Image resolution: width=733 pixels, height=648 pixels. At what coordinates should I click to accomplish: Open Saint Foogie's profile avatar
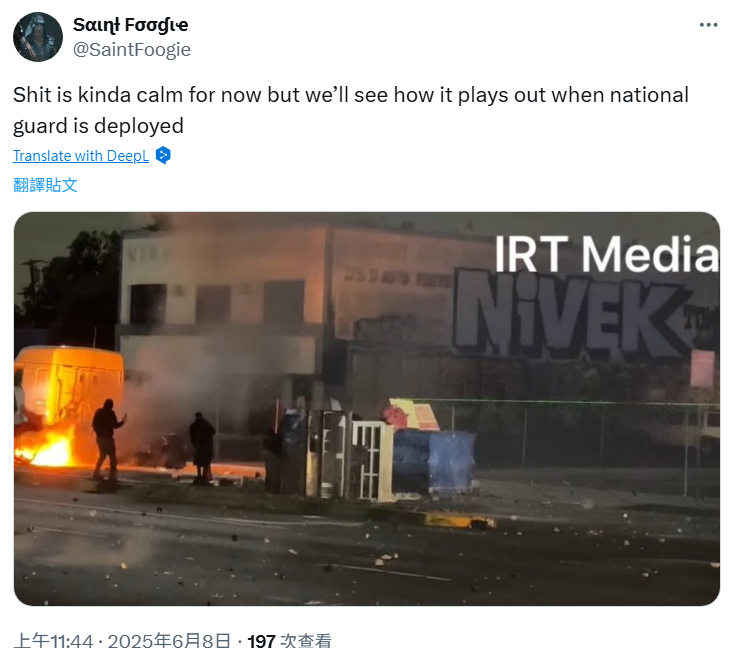point(38,37)
